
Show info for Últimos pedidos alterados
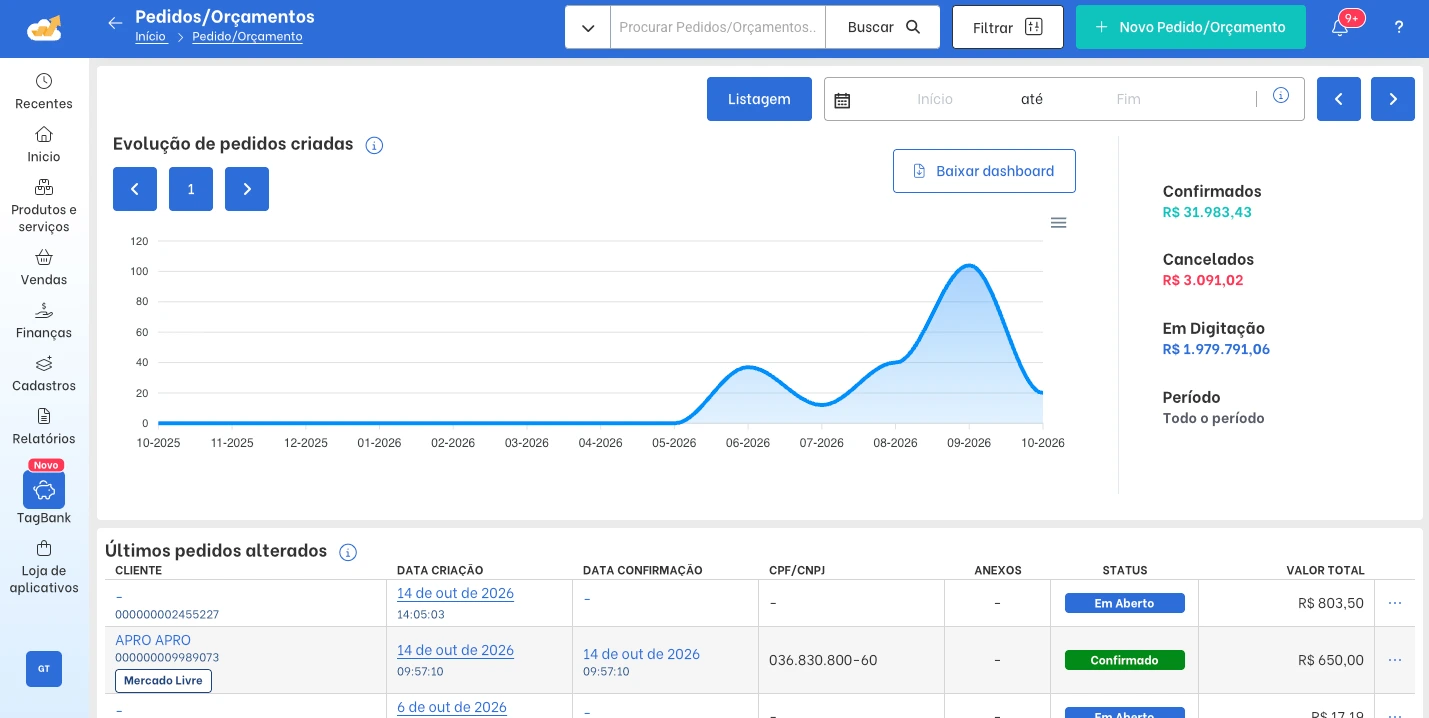pyautogui.click(x=348, y=552)
